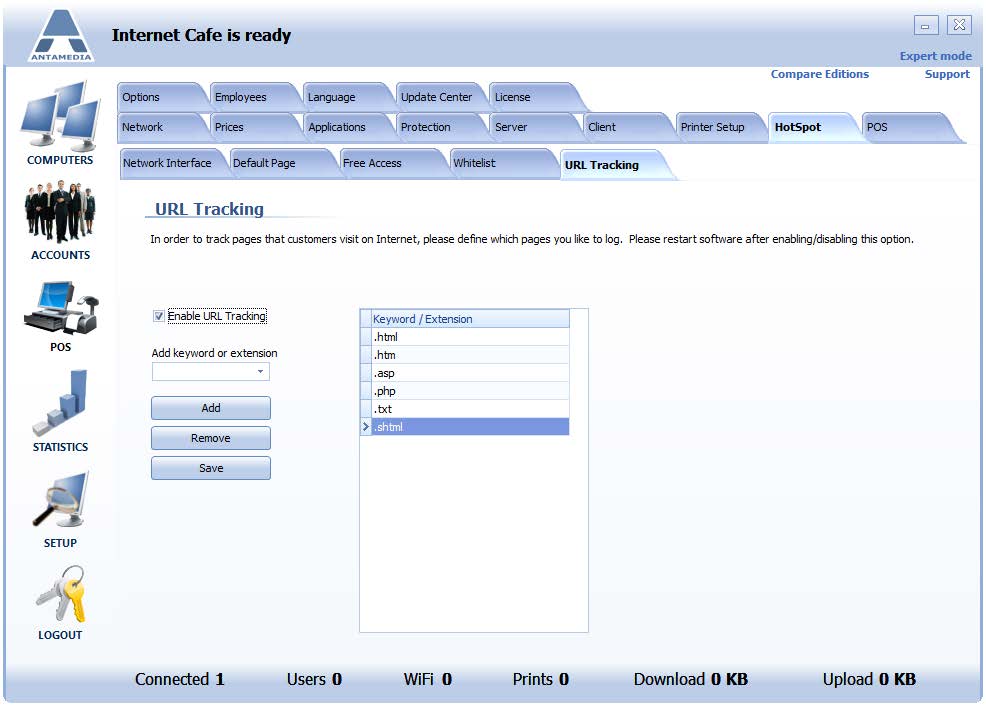The height and width of the screenshot is (707, 986).
Task: Click the Antamedia logo
Action: coord(61,35)
